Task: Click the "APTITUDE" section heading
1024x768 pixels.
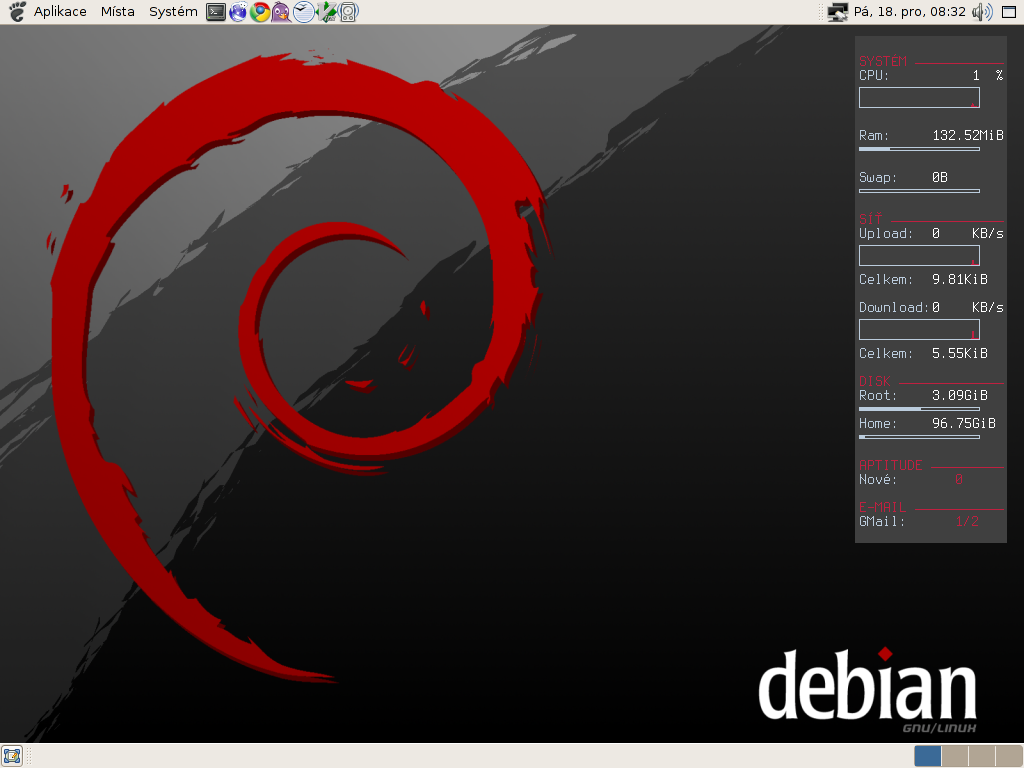Action: pyautogui.click(x=891, y=465)
